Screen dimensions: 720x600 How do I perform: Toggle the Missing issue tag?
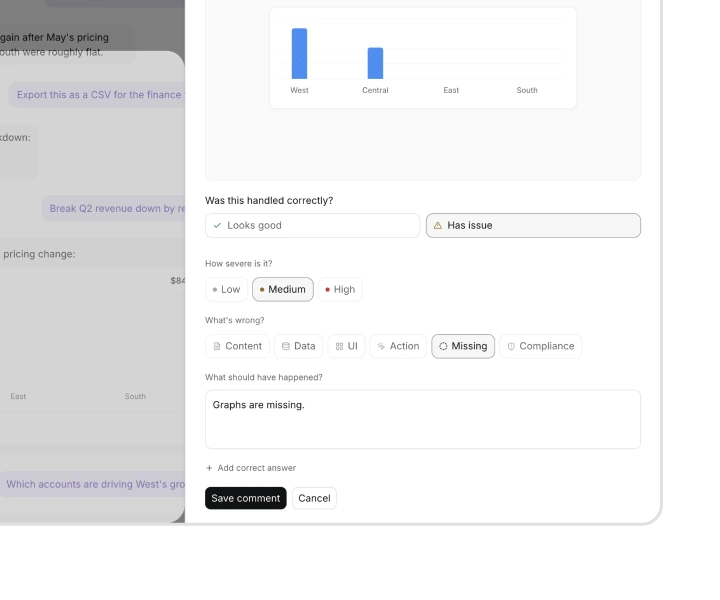463,346
